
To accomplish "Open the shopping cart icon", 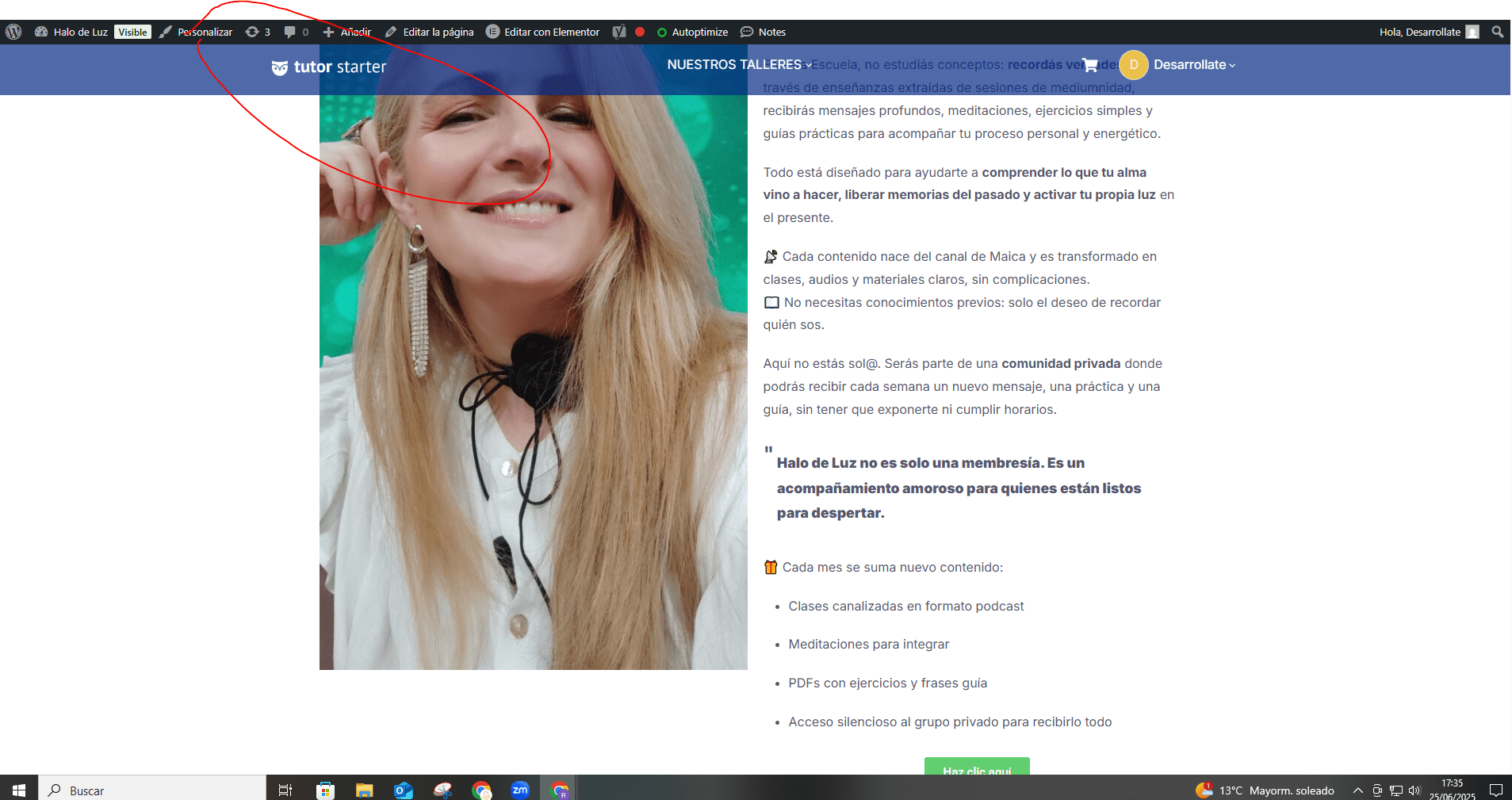I will click(1090, 65).
